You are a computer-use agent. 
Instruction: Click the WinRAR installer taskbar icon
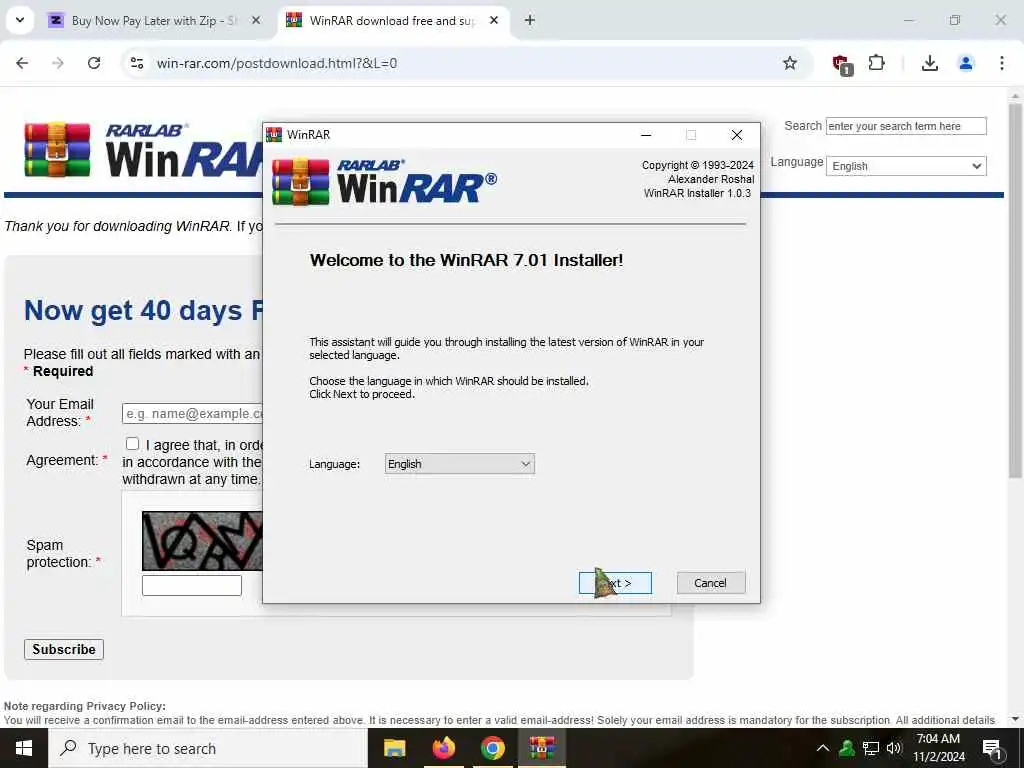(x=542, y=748)
